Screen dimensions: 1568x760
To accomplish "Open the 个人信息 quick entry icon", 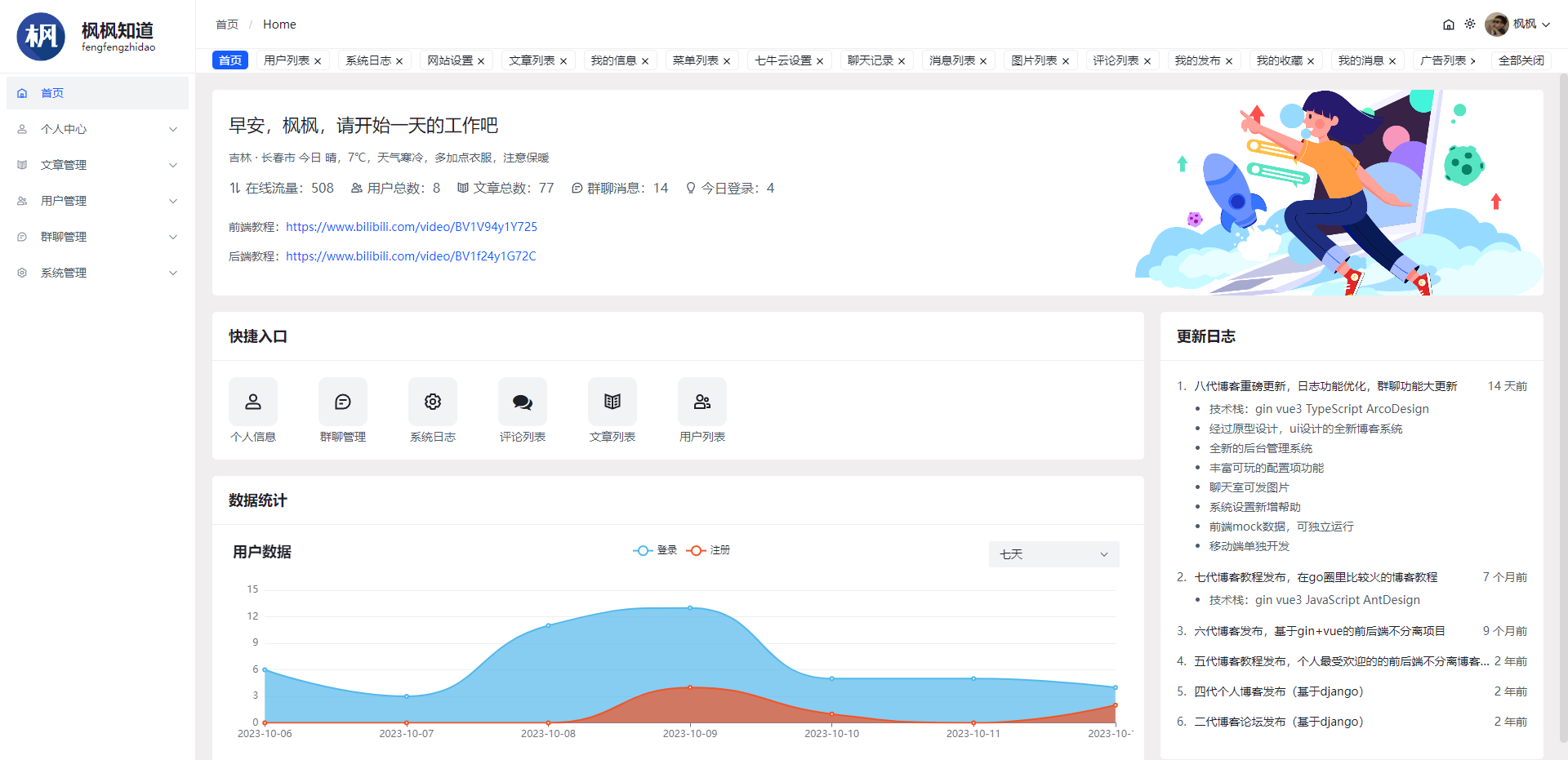I will click(x=253, y=402).
